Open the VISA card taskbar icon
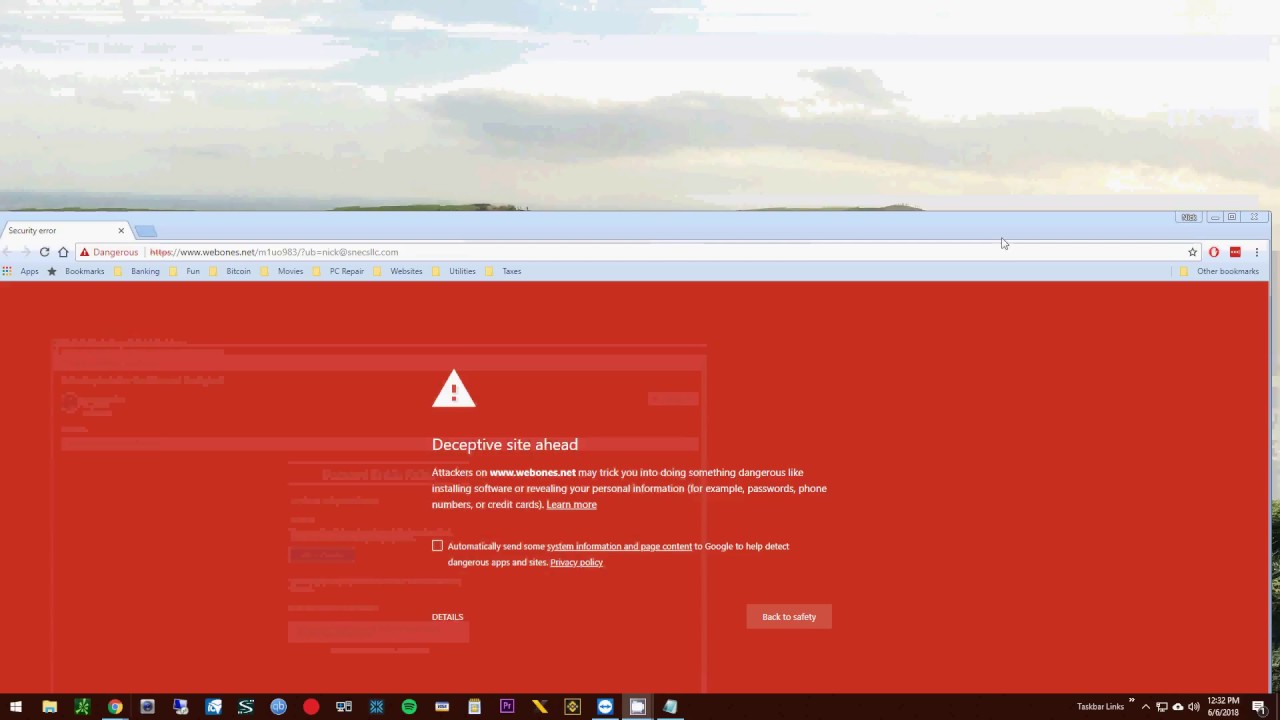 coord(441,707)
